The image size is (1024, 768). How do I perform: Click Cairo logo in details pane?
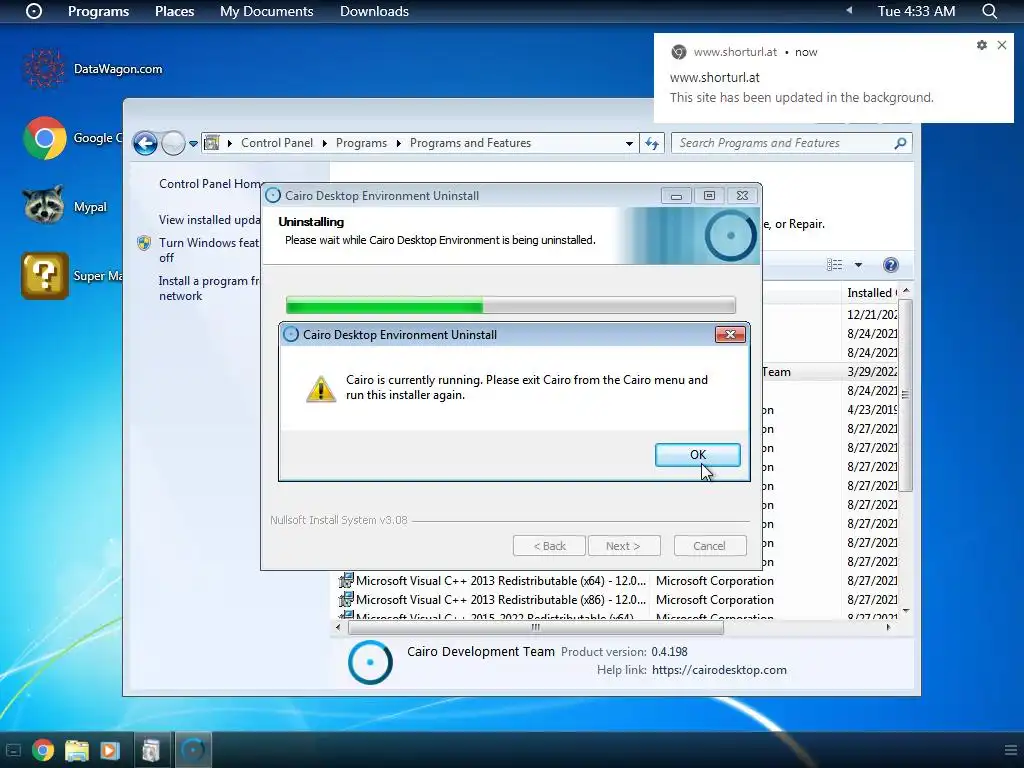[x=370, y=662]
